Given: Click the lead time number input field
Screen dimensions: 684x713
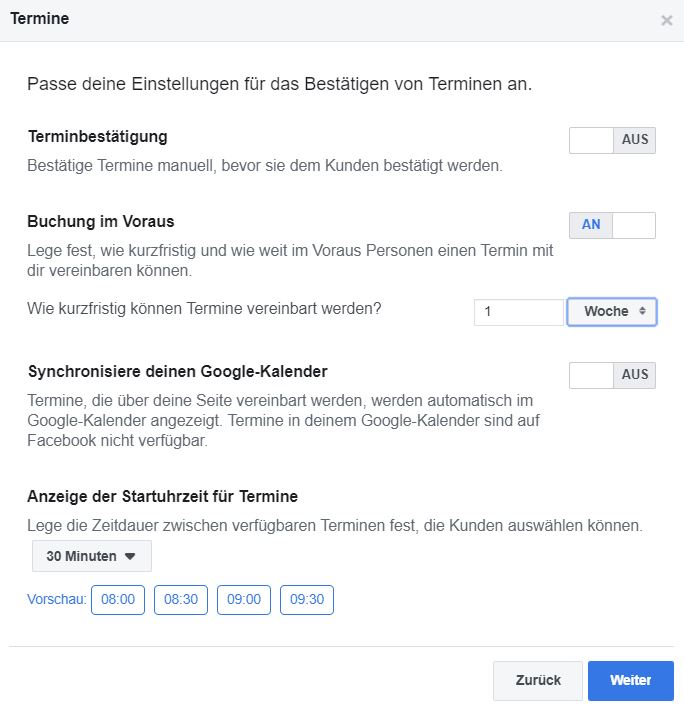Looking at the screenshot, I should click(519, 312).
